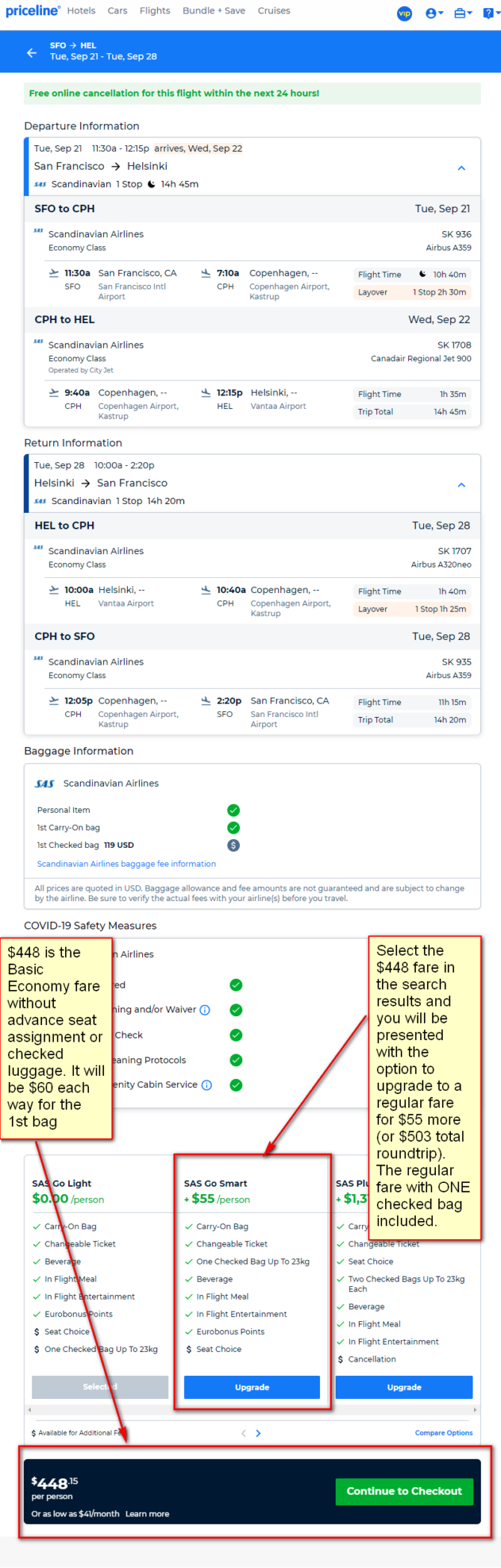501x1568 pixels.
Task: Click the info icon next to Waiver
Action: pos(206,1010)
